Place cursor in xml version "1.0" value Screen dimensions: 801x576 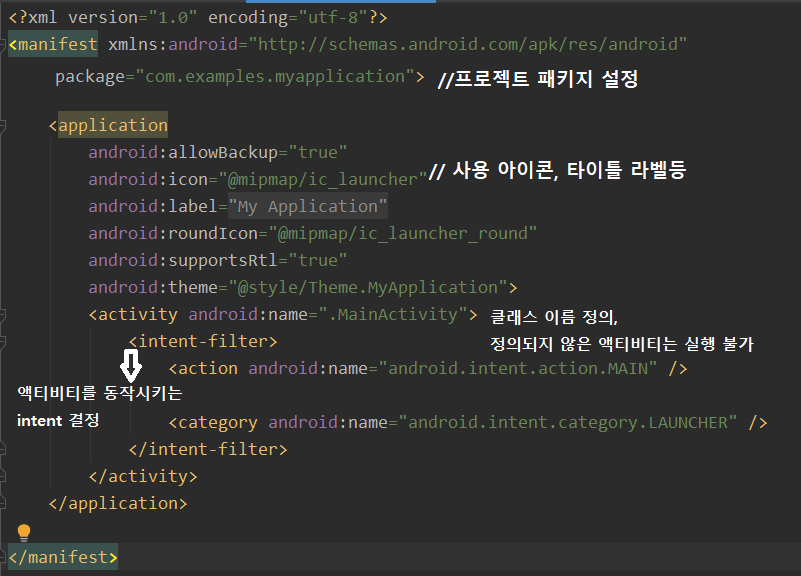pos(173,18)
